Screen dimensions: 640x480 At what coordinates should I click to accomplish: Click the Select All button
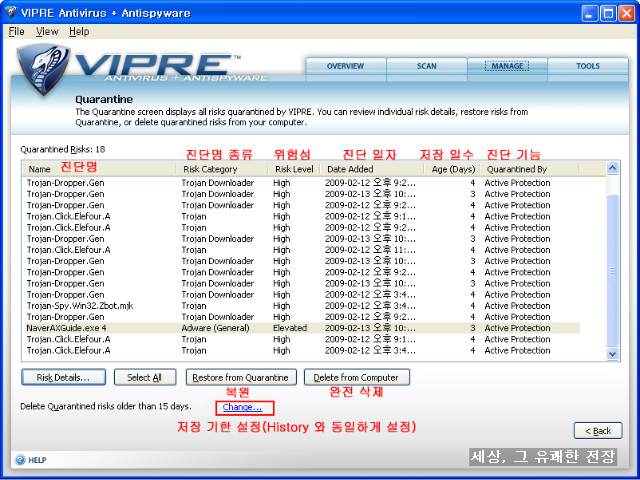coord(145,377)
